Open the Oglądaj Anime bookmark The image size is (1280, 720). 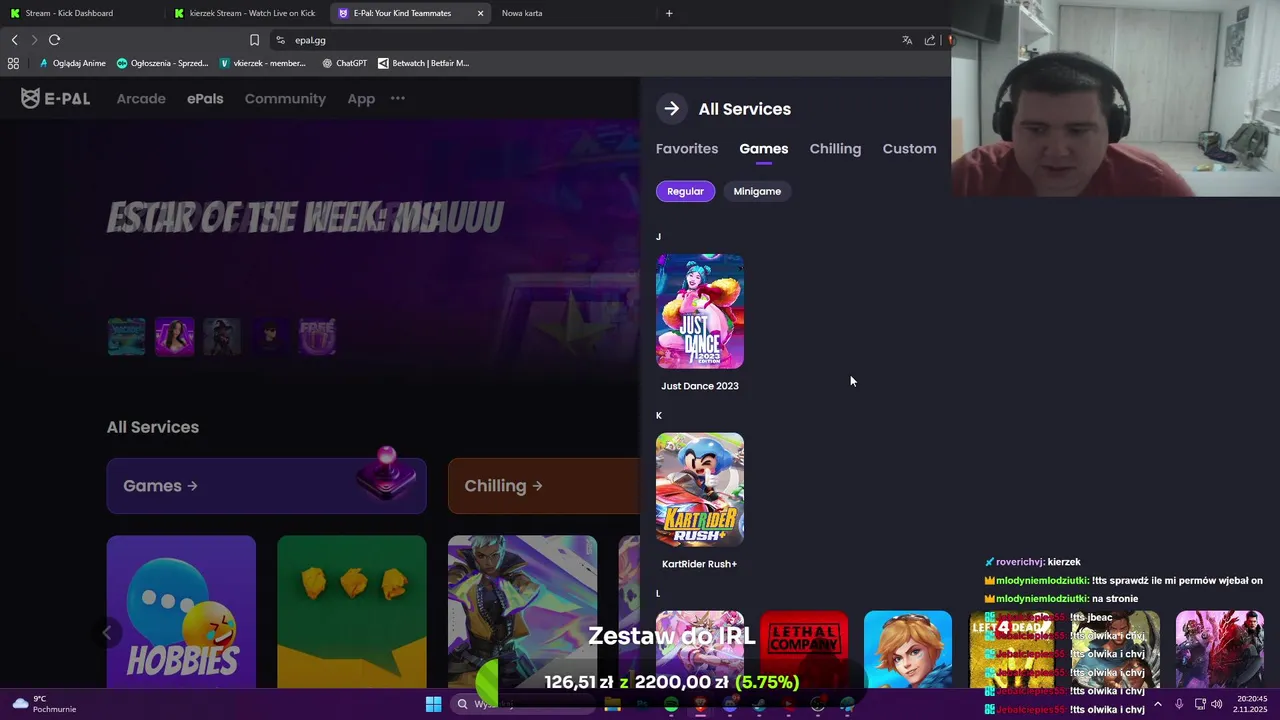72,63
